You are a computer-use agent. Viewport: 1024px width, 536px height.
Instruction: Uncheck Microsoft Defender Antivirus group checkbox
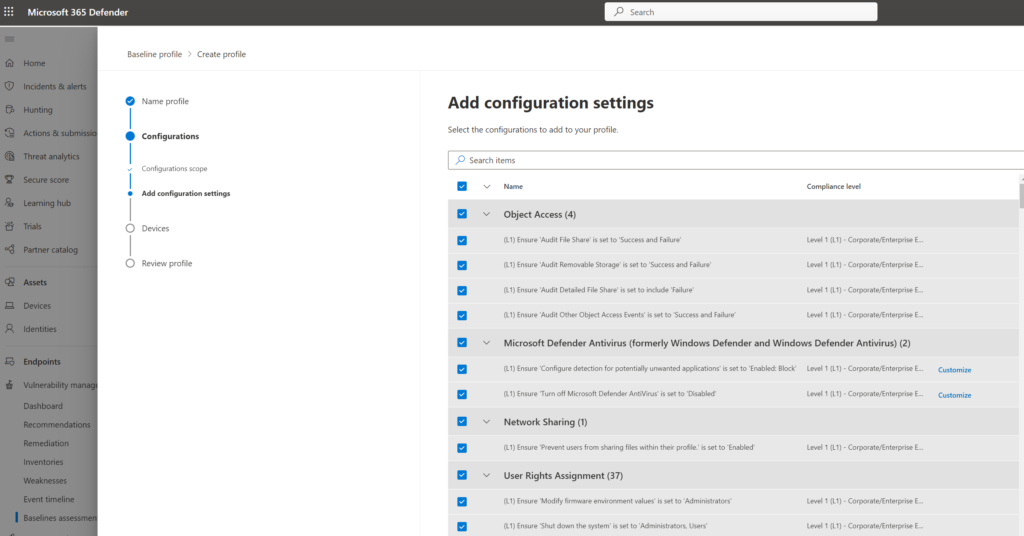[462, 343]
